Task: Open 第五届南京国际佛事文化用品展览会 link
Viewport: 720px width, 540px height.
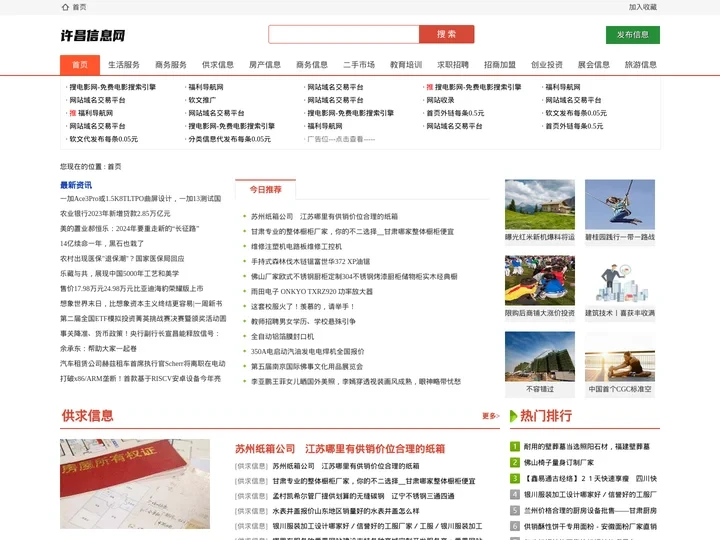Action: coord(307,366)
